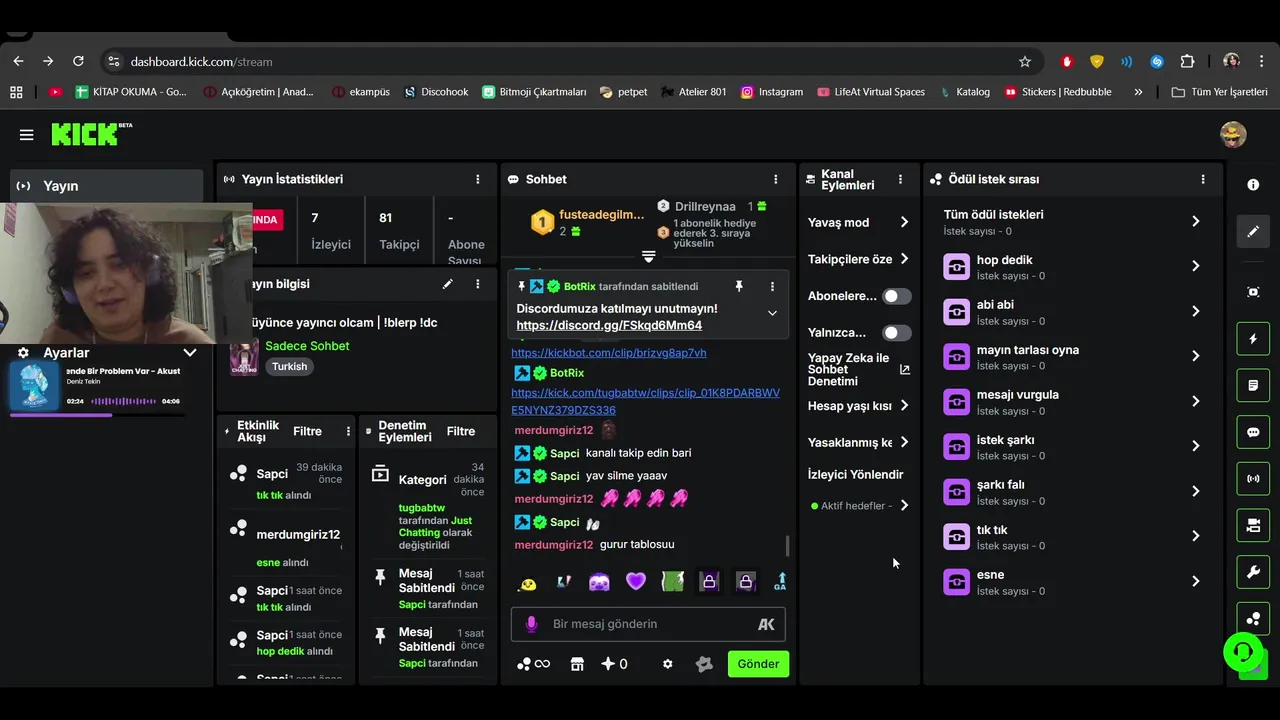Open mayın tarlası oyna reward requests

point(1073,356)
